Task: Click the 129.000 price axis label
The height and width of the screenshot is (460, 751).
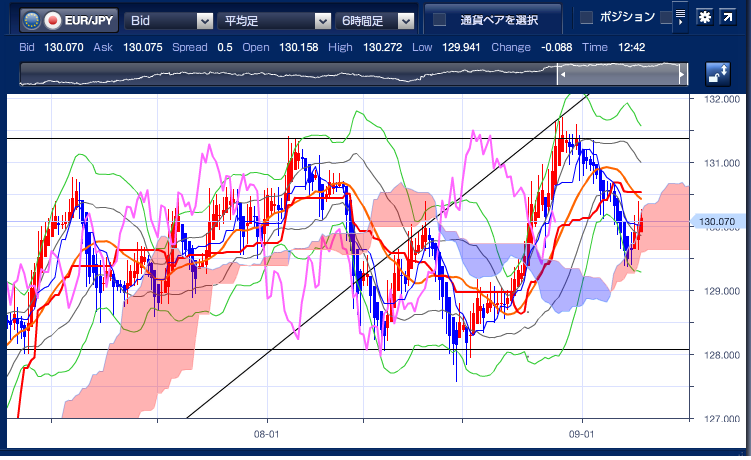Action: [722, 291]
